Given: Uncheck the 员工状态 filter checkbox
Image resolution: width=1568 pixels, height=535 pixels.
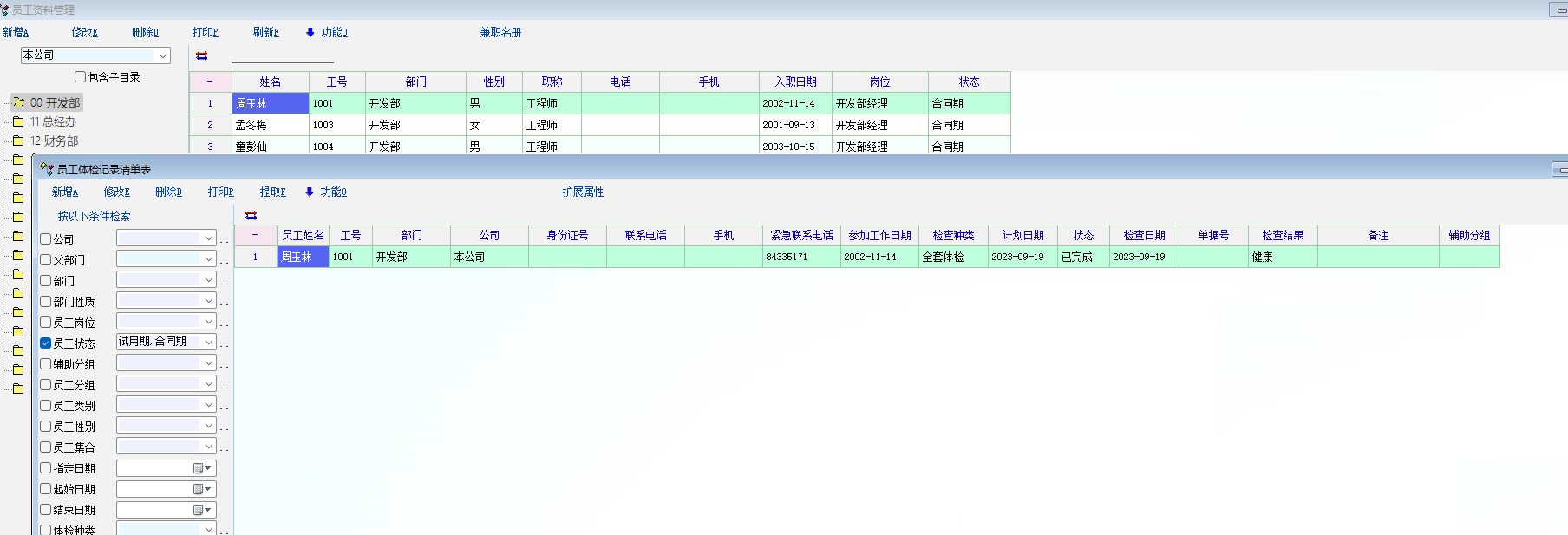Looking at the screenshot, I should point(46,343).
